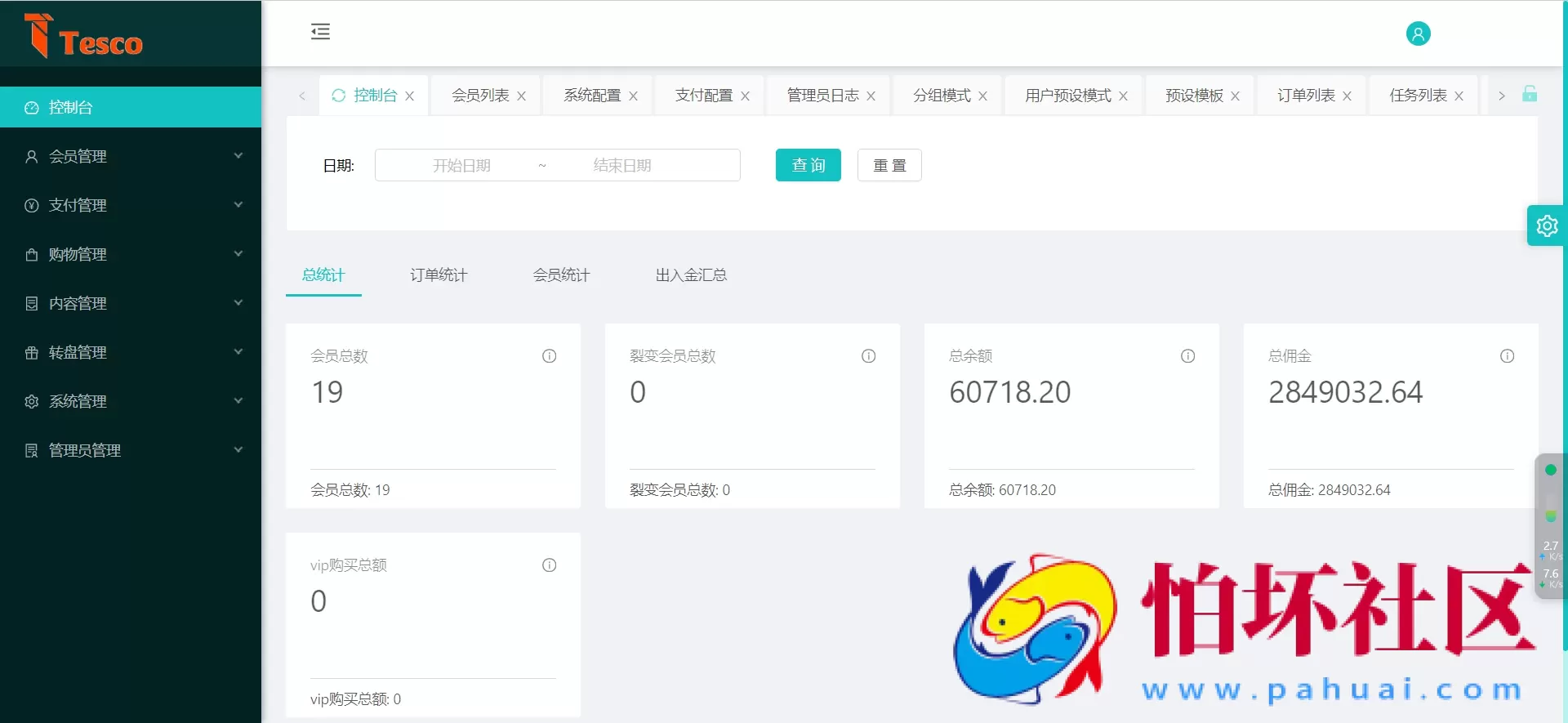Close the 预设模板 tab
Image resolution: width=1568 pixels, height=723 pixels.
1236,96
